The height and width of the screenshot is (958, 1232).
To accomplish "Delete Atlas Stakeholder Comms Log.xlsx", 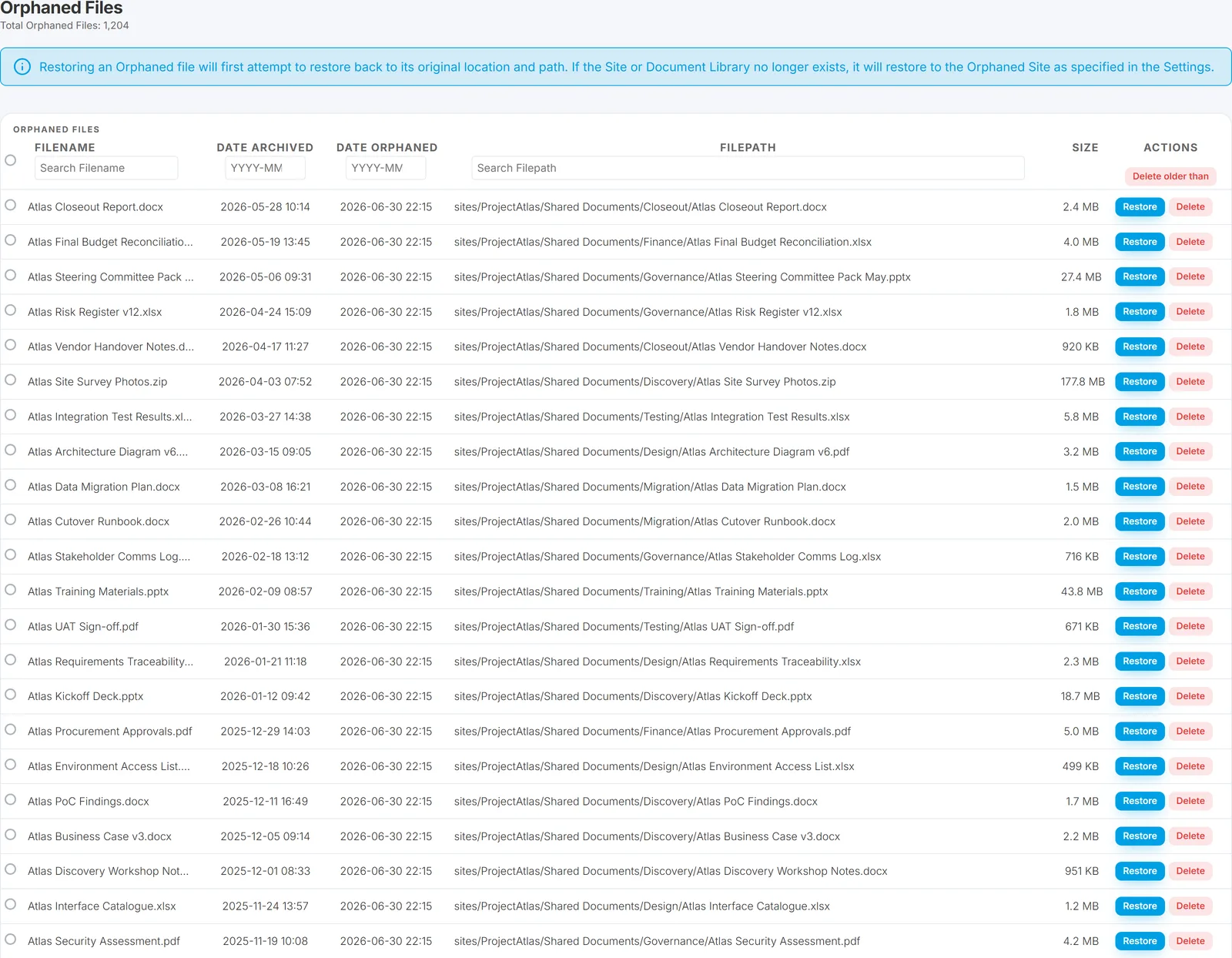I will coord(1190,557).
